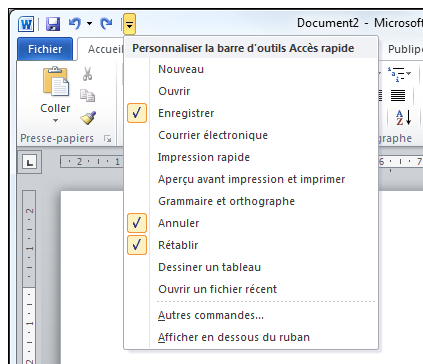The height and width of the screenshot is (364, 423).
Task: Choose Autres commandes... menu entry
Action: tap(251, 315)
